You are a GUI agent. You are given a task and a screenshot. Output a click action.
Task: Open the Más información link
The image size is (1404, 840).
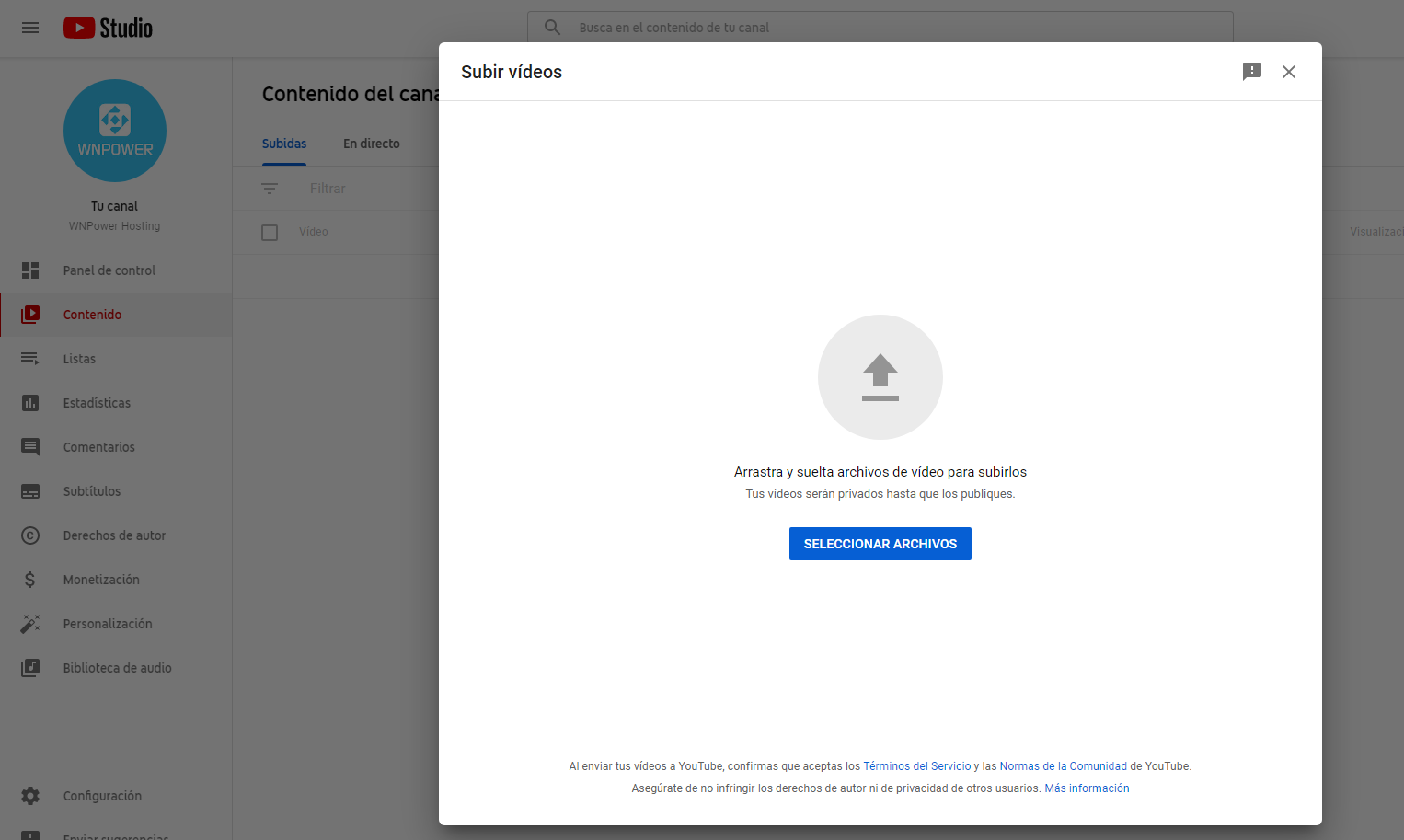tap(1087, 788)
